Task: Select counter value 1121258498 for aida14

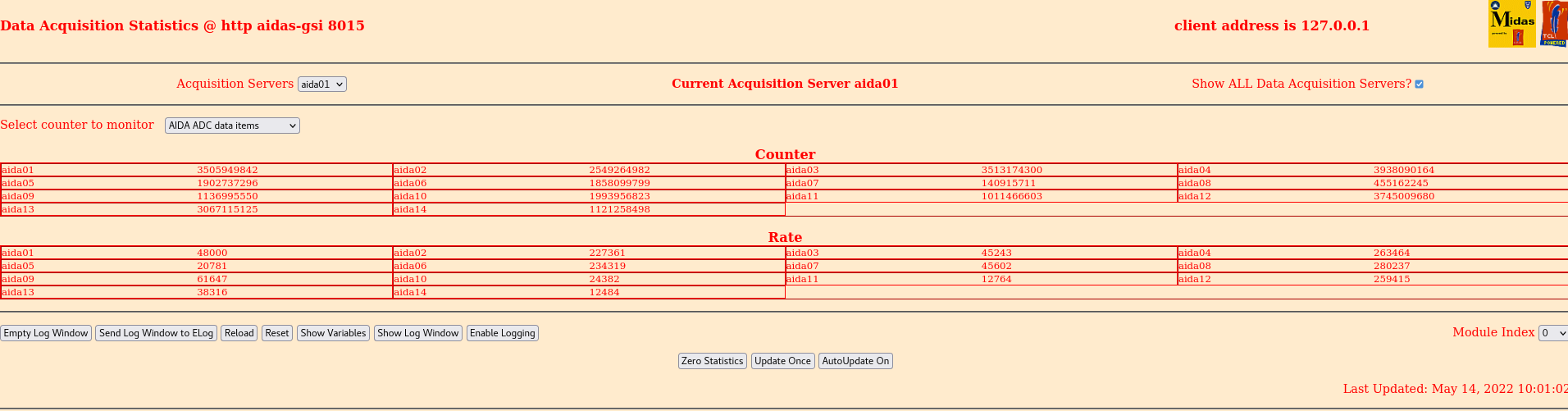Action: (x=619, y=210)
